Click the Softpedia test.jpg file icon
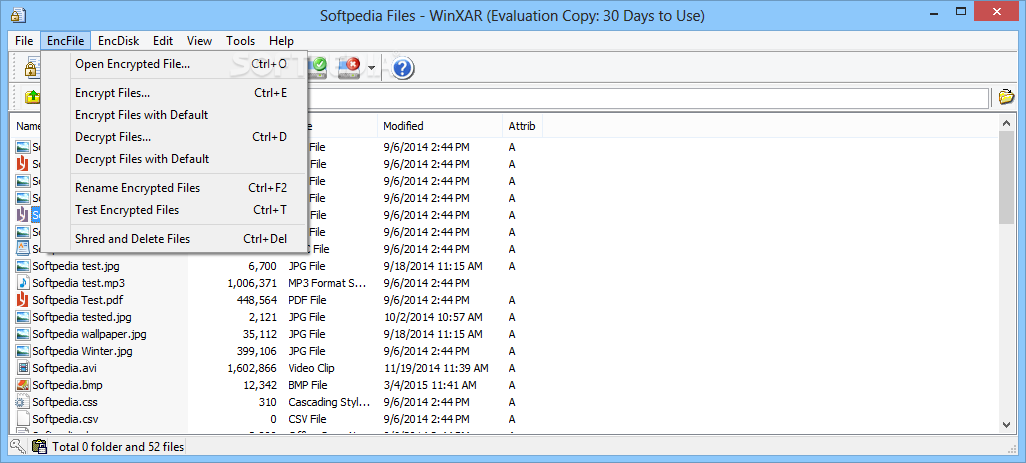 click(x=23, y=266)
